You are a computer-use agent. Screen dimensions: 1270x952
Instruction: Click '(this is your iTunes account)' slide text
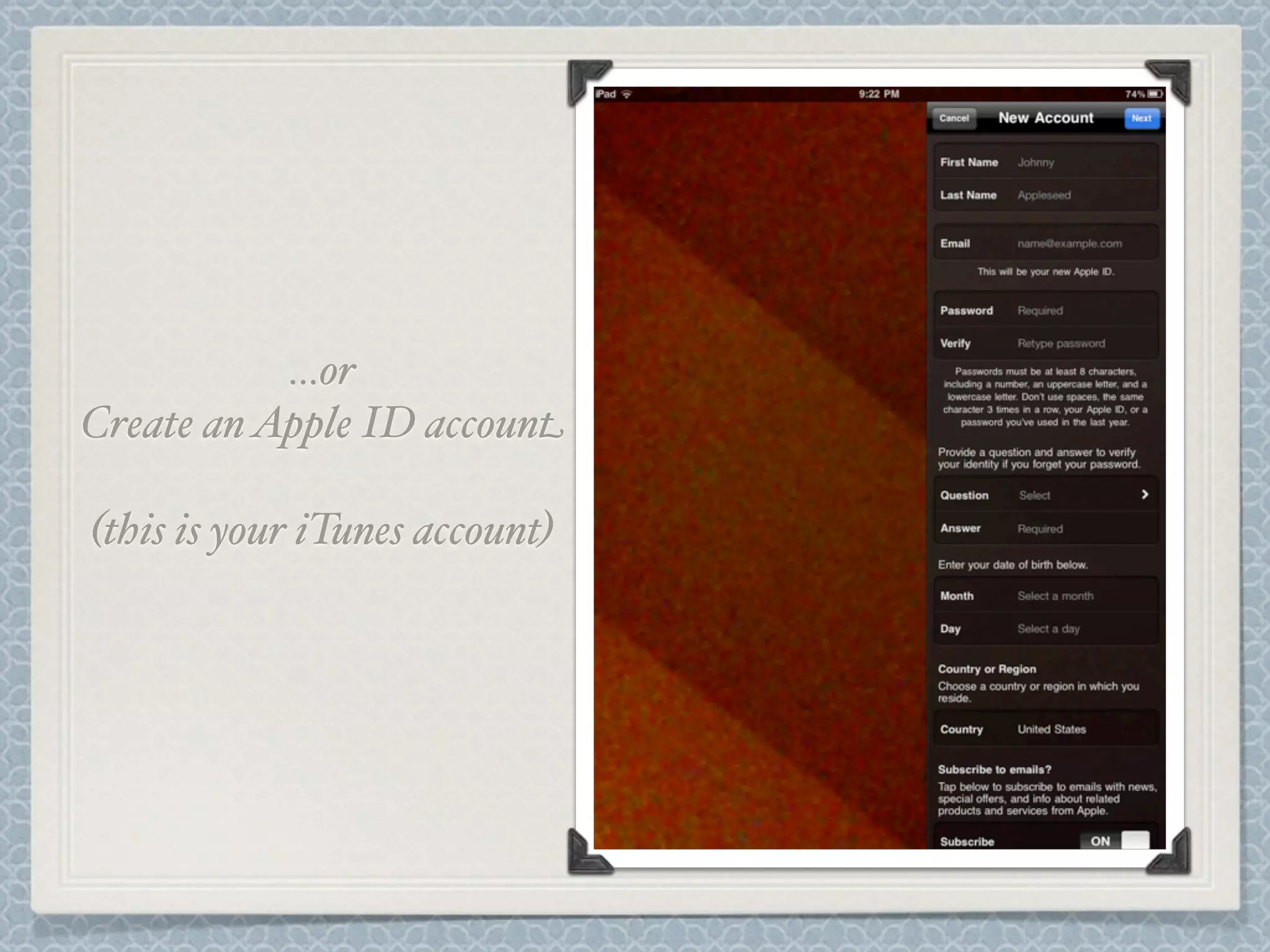click(322, 530)
